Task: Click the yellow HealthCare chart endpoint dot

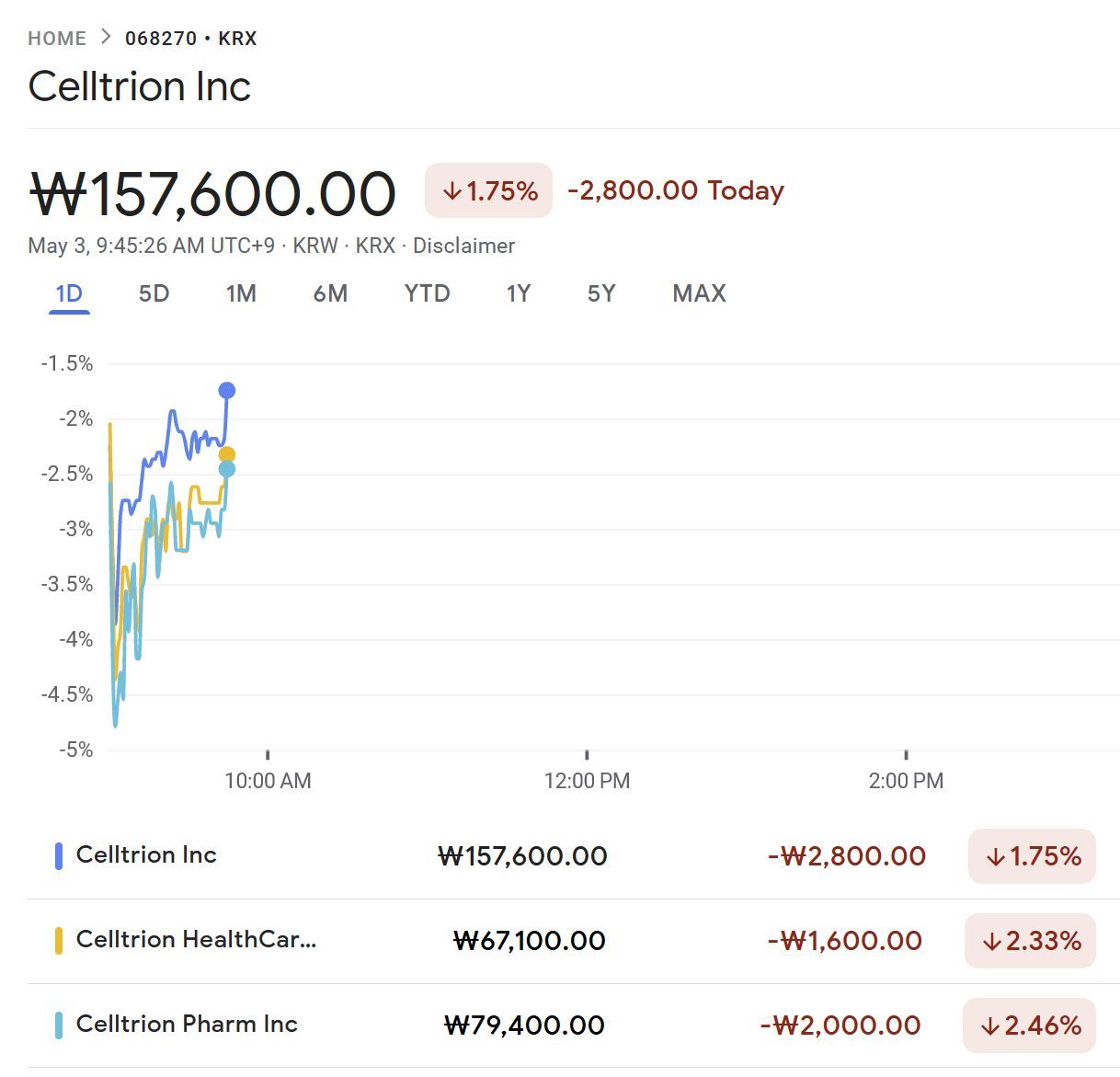Action: click(227, 454)
